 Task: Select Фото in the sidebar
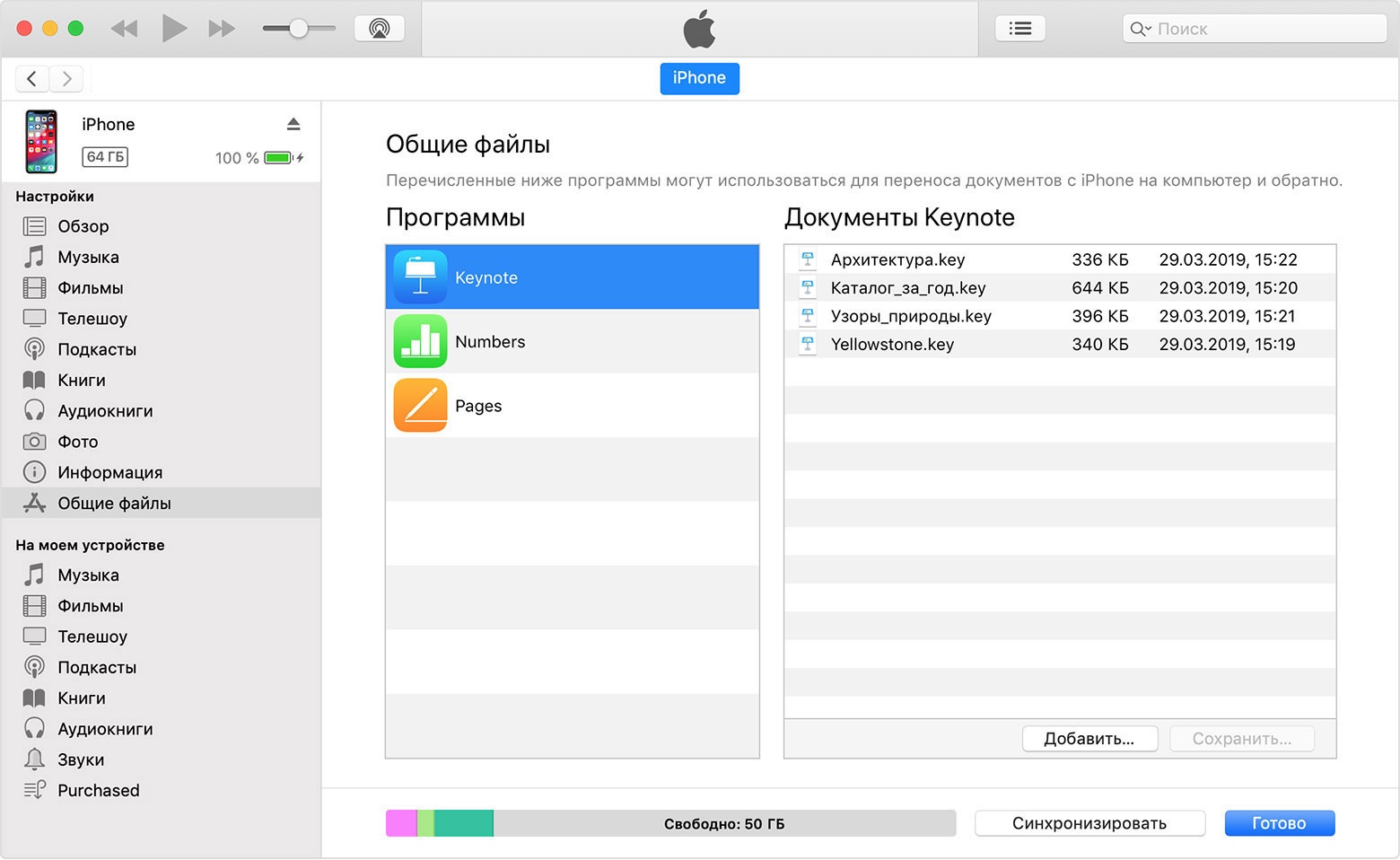point(78,442)
